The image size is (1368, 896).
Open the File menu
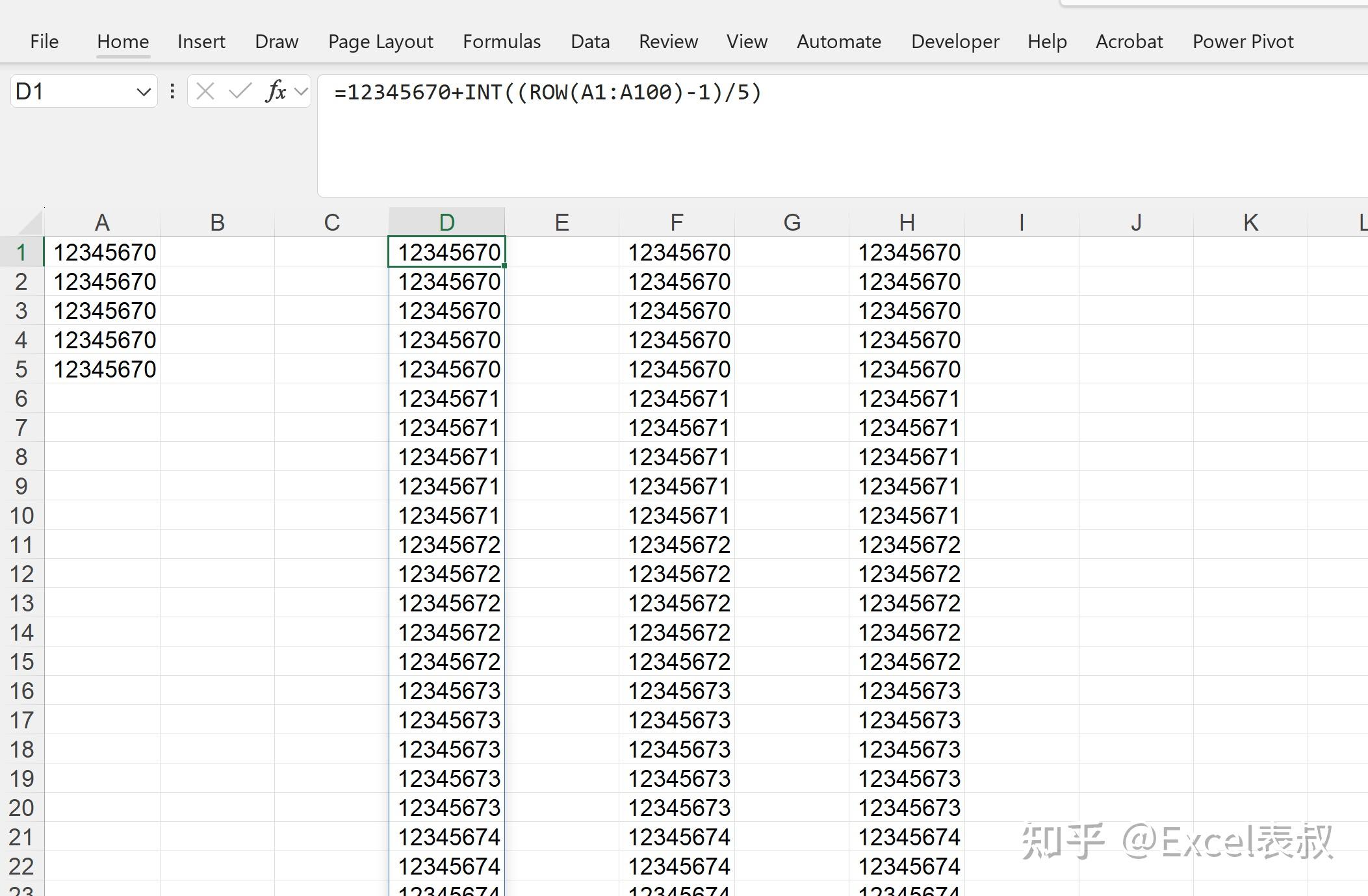click(x=44, y=41)
